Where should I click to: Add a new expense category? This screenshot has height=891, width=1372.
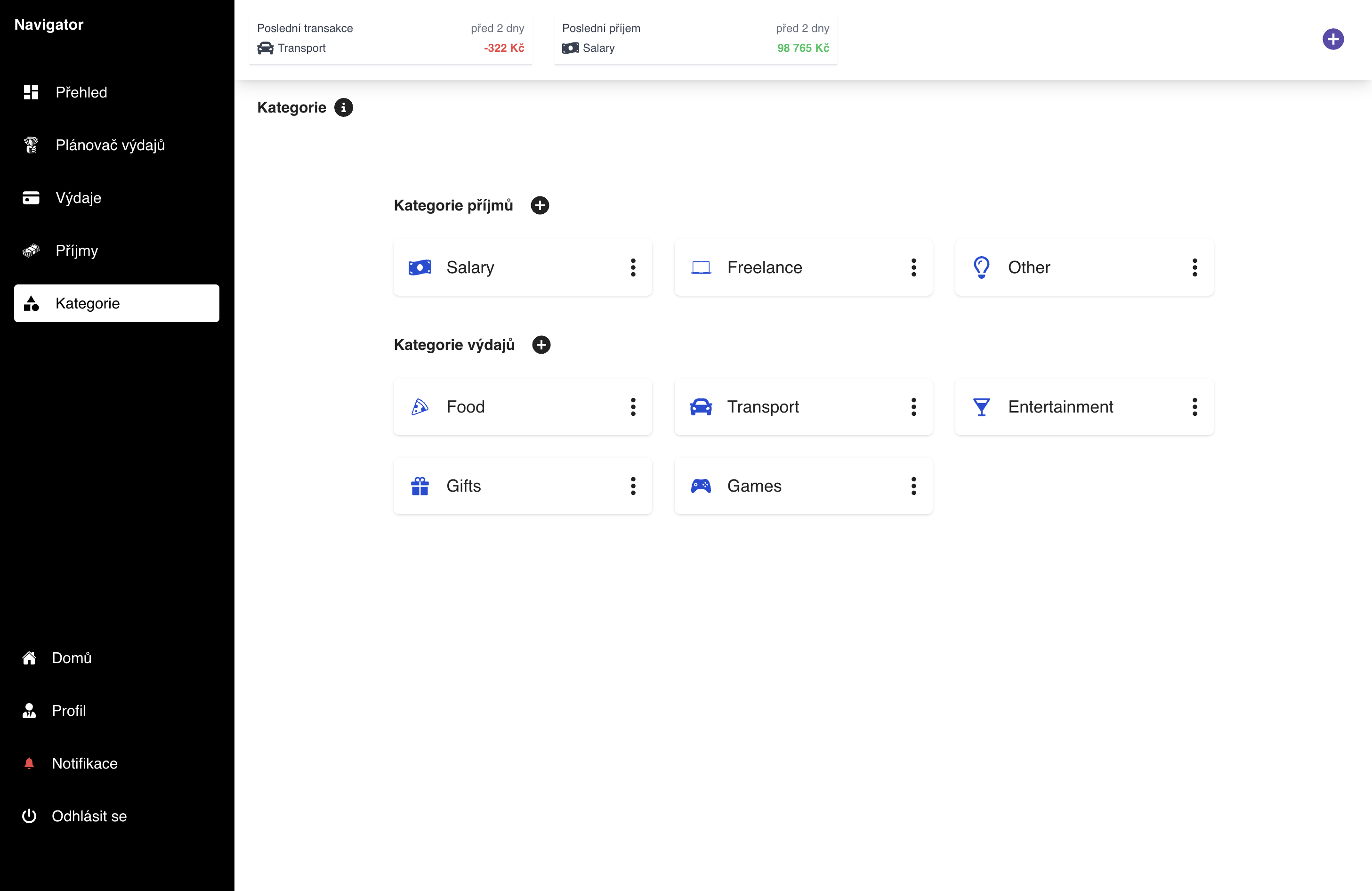(x=541, y=345)
